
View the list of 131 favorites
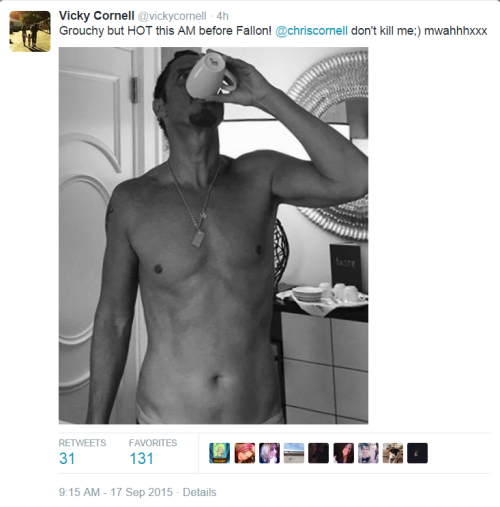(x=141, y=458)
